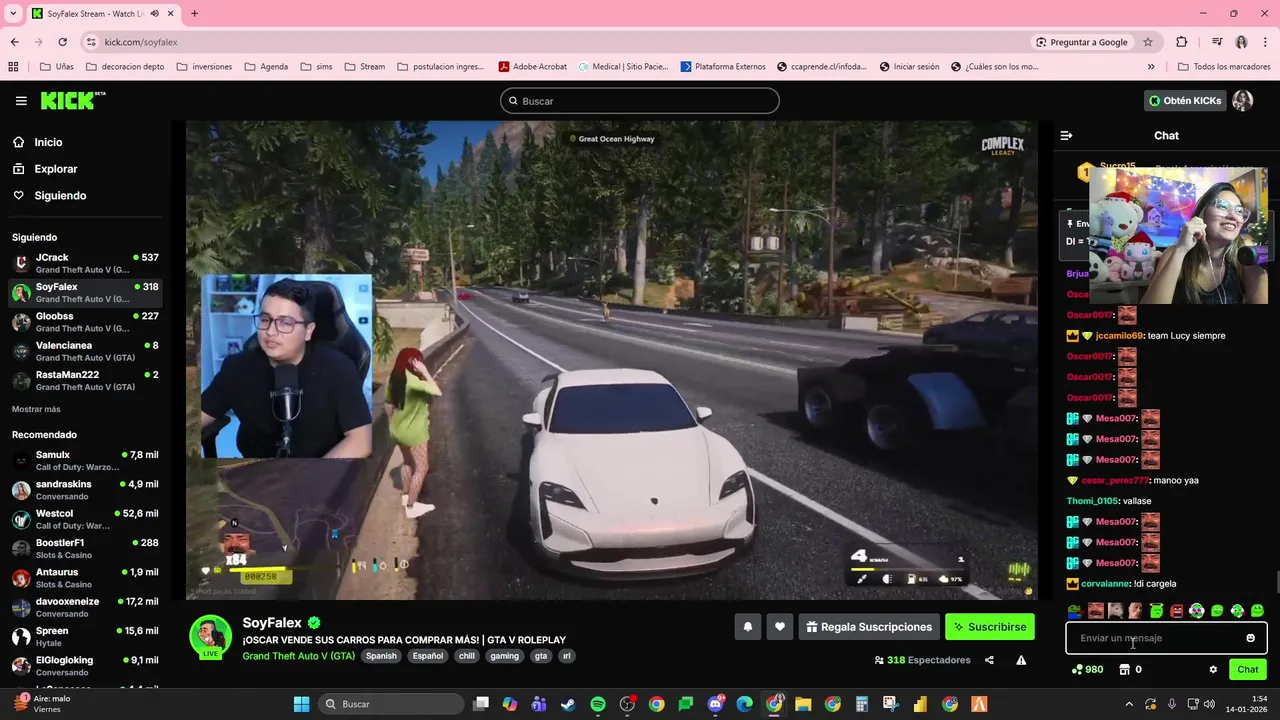1280x720 pixels.
Task: Select the irl tag
Action: pos(566,656)
